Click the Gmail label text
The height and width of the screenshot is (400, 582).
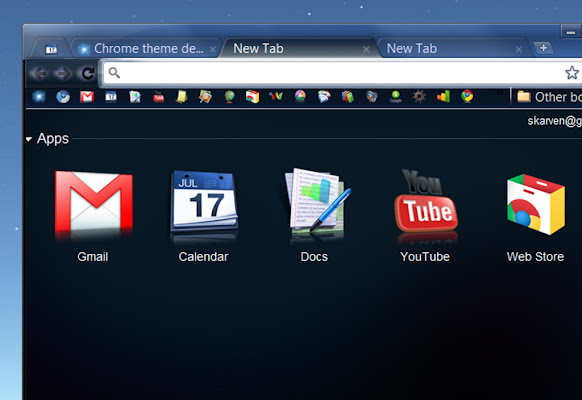coord(93,257)
